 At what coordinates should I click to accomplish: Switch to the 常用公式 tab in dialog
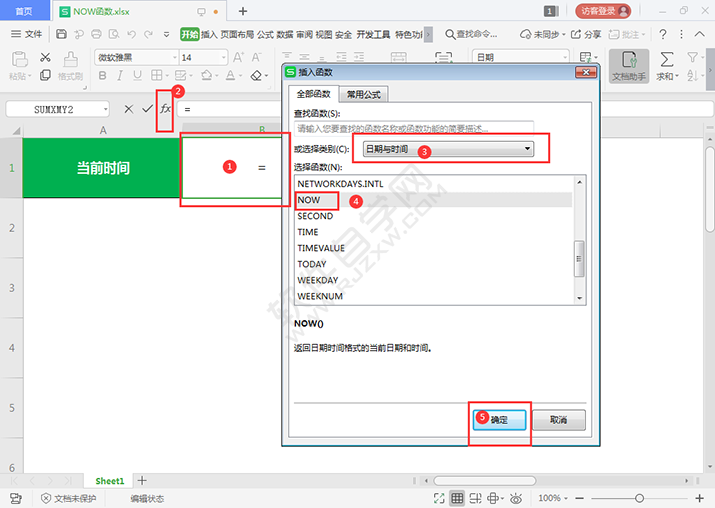[x=363, y=94]
